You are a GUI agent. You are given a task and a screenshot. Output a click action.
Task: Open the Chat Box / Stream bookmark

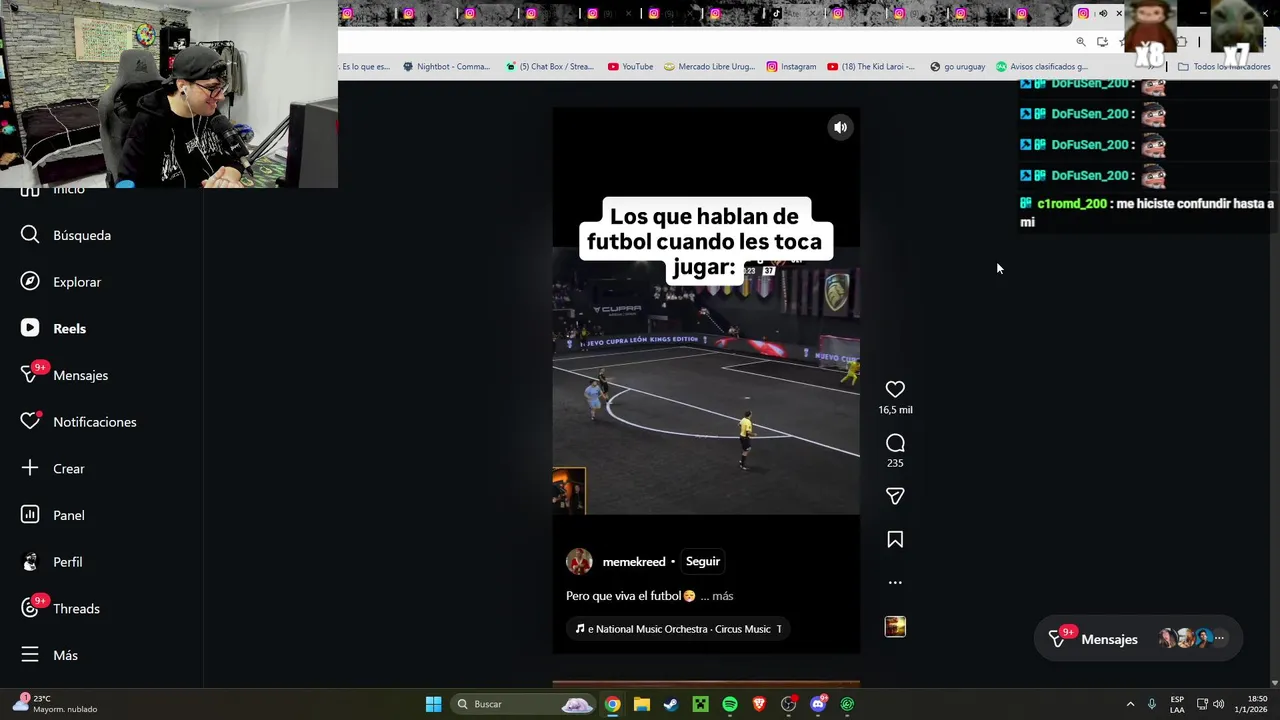click(550, 67)
